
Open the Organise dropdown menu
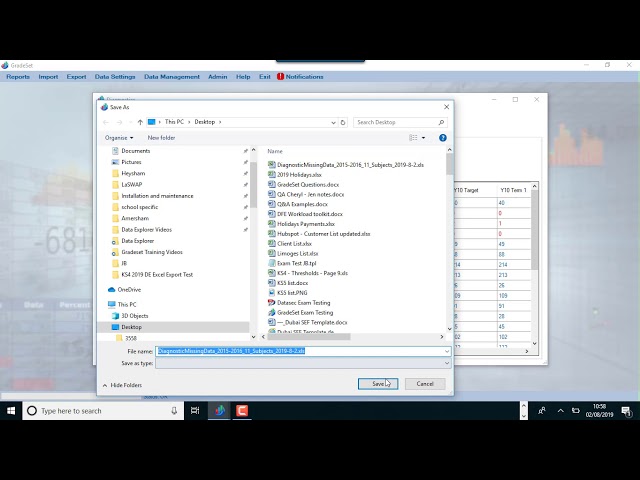click(119, 138)
